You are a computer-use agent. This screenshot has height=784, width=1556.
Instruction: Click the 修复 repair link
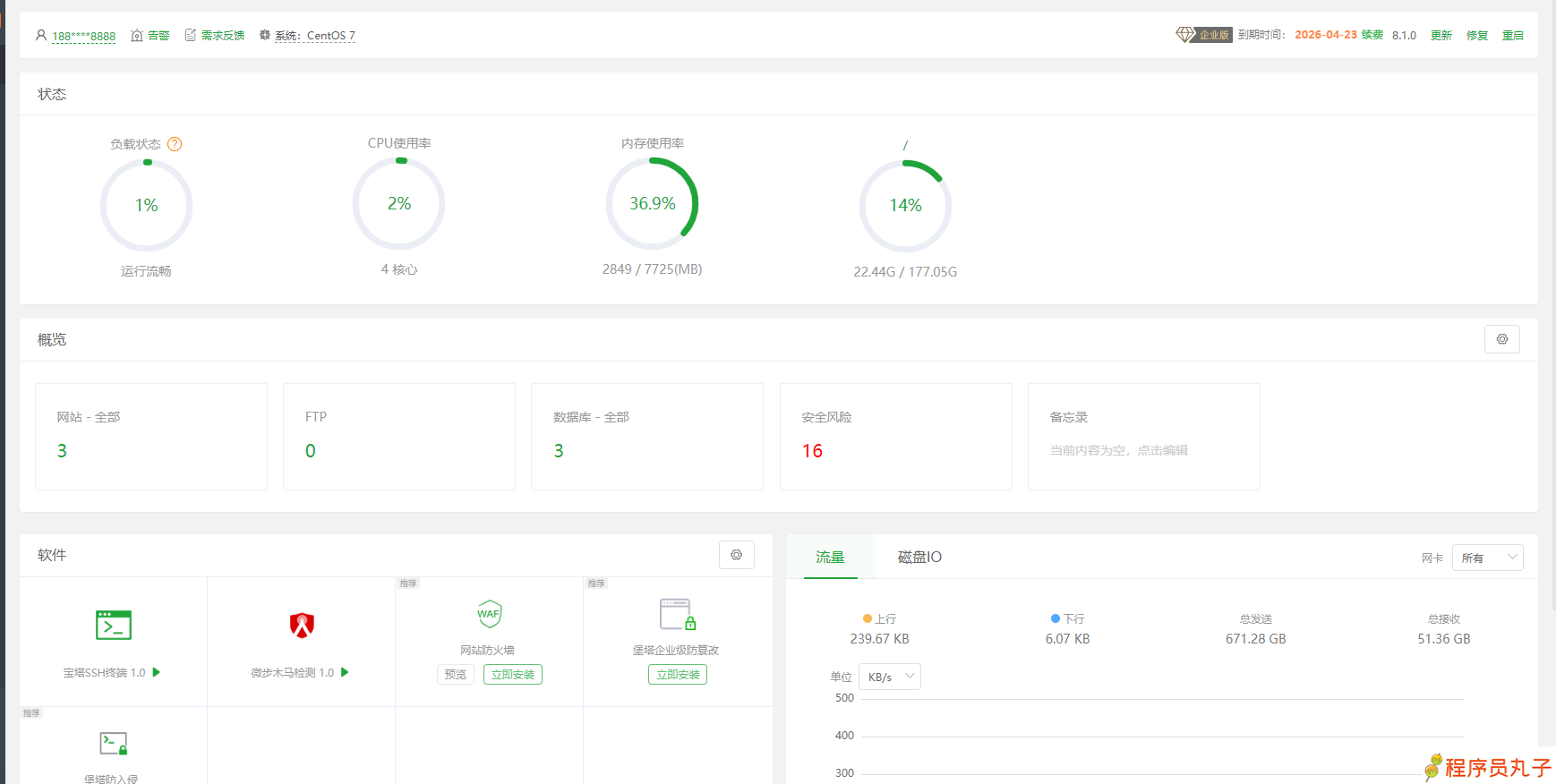[x=1477, y=36]
